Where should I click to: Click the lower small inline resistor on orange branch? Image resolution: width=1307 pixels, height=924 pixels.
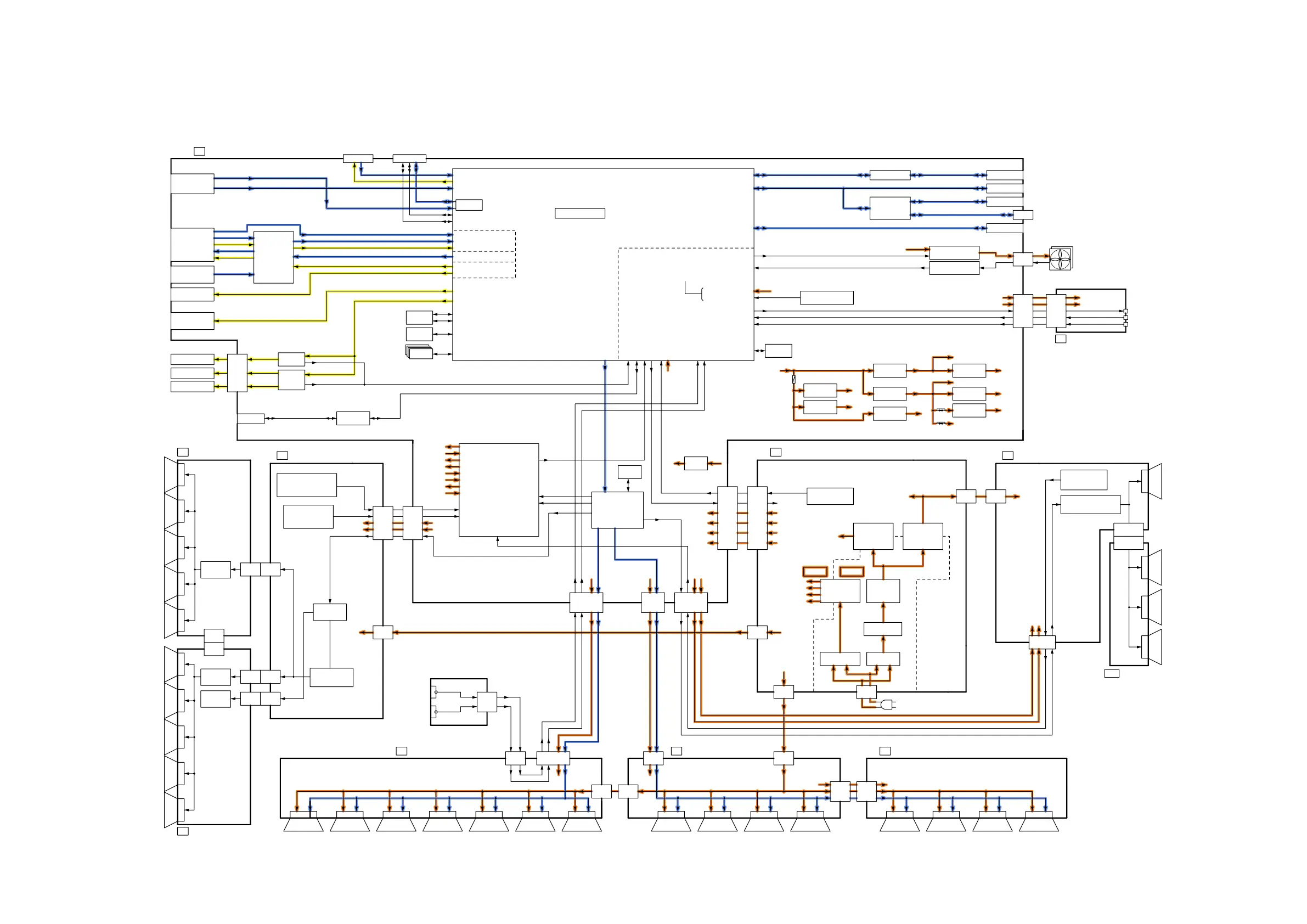(941, 423)
